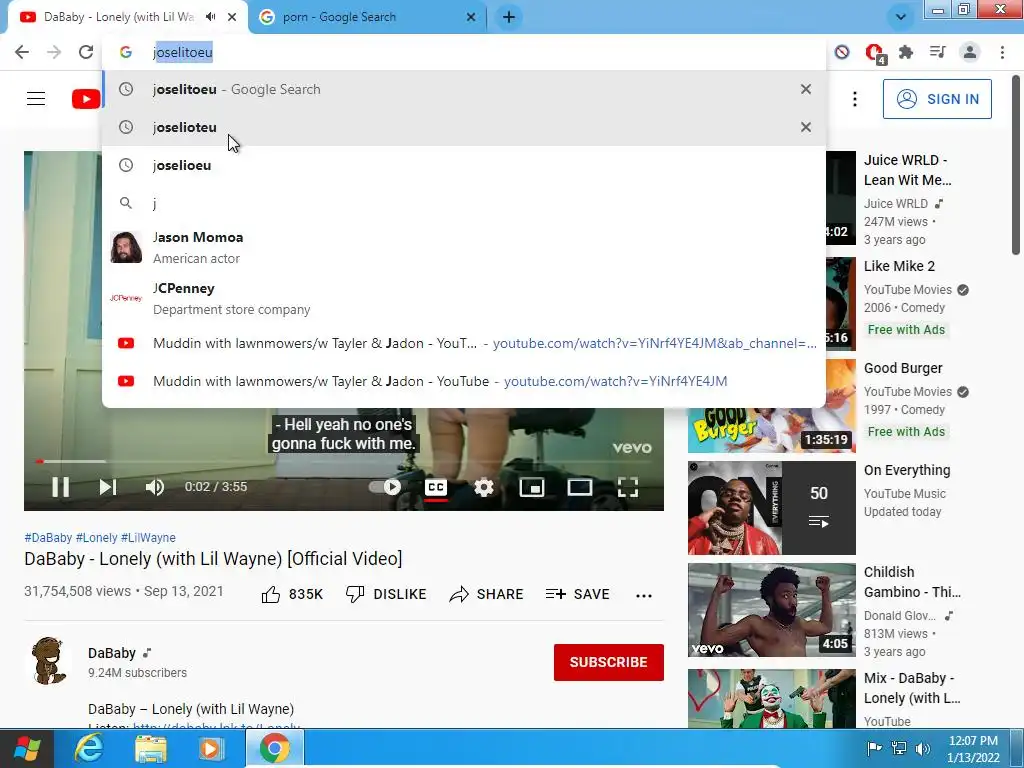
Task: Select the 'j' search suggestion
Action: (464, 203)
